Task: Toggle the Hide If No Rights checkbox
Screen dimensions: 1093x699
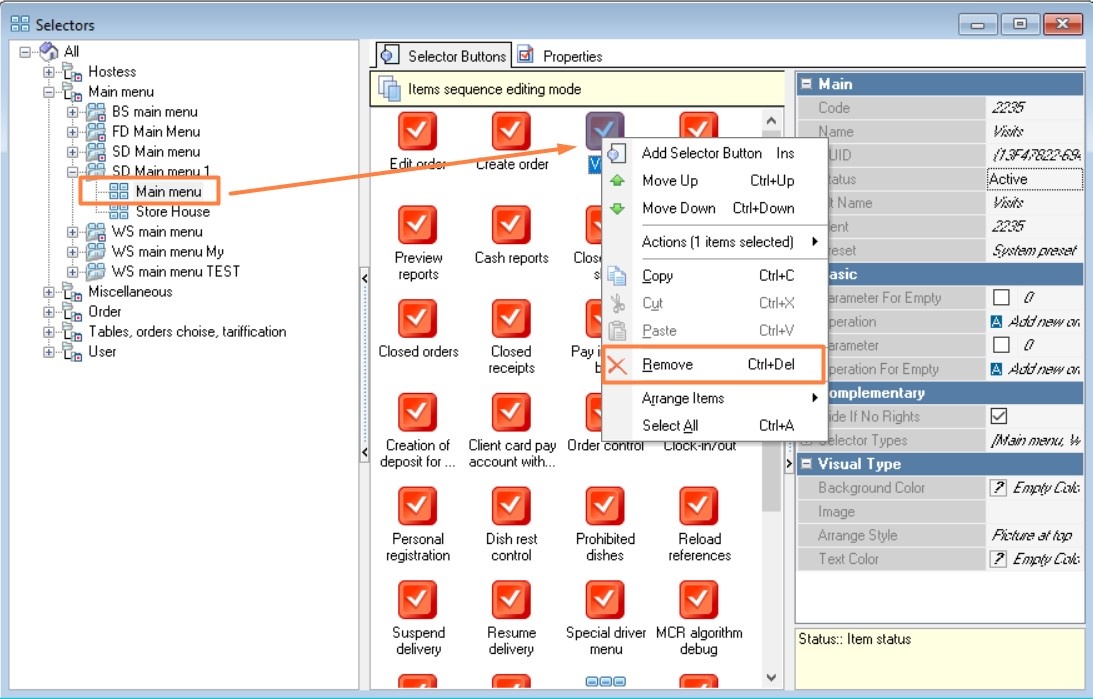Action: (x=998, y=416)
